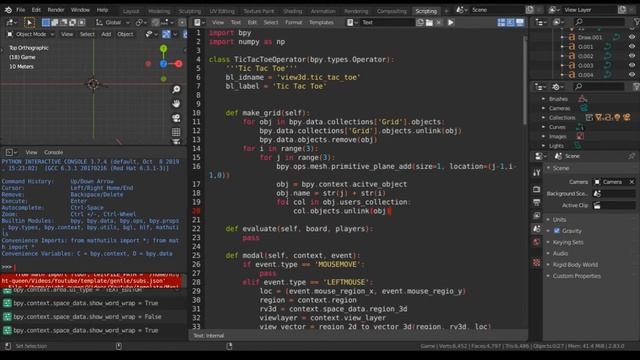640x360 pixels.
Task: Hide O.002 object via eye icon
Action: (632, 56)
